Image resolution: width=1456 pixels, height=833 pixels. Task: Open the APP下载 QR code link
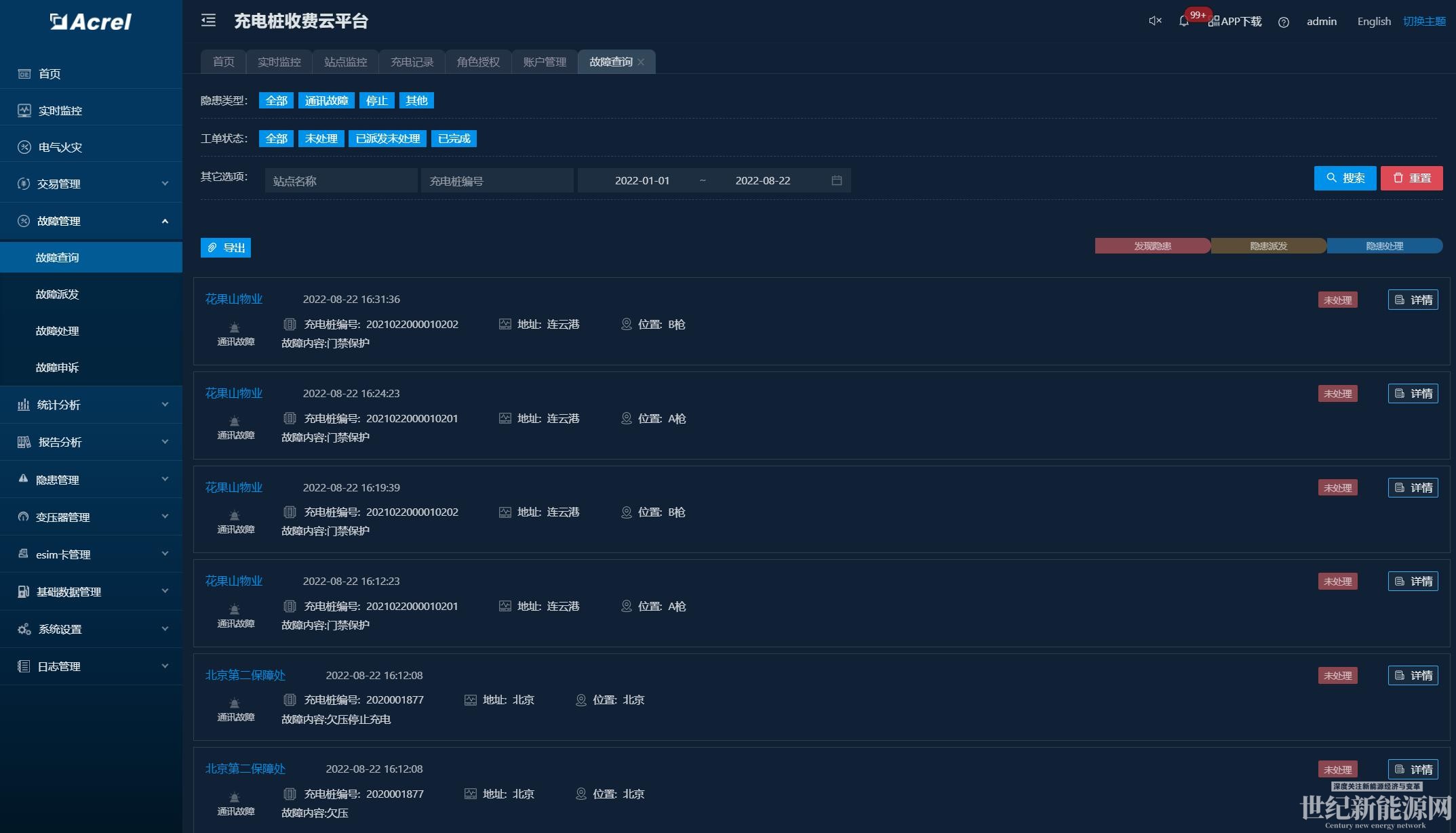tap(1235, 21)
